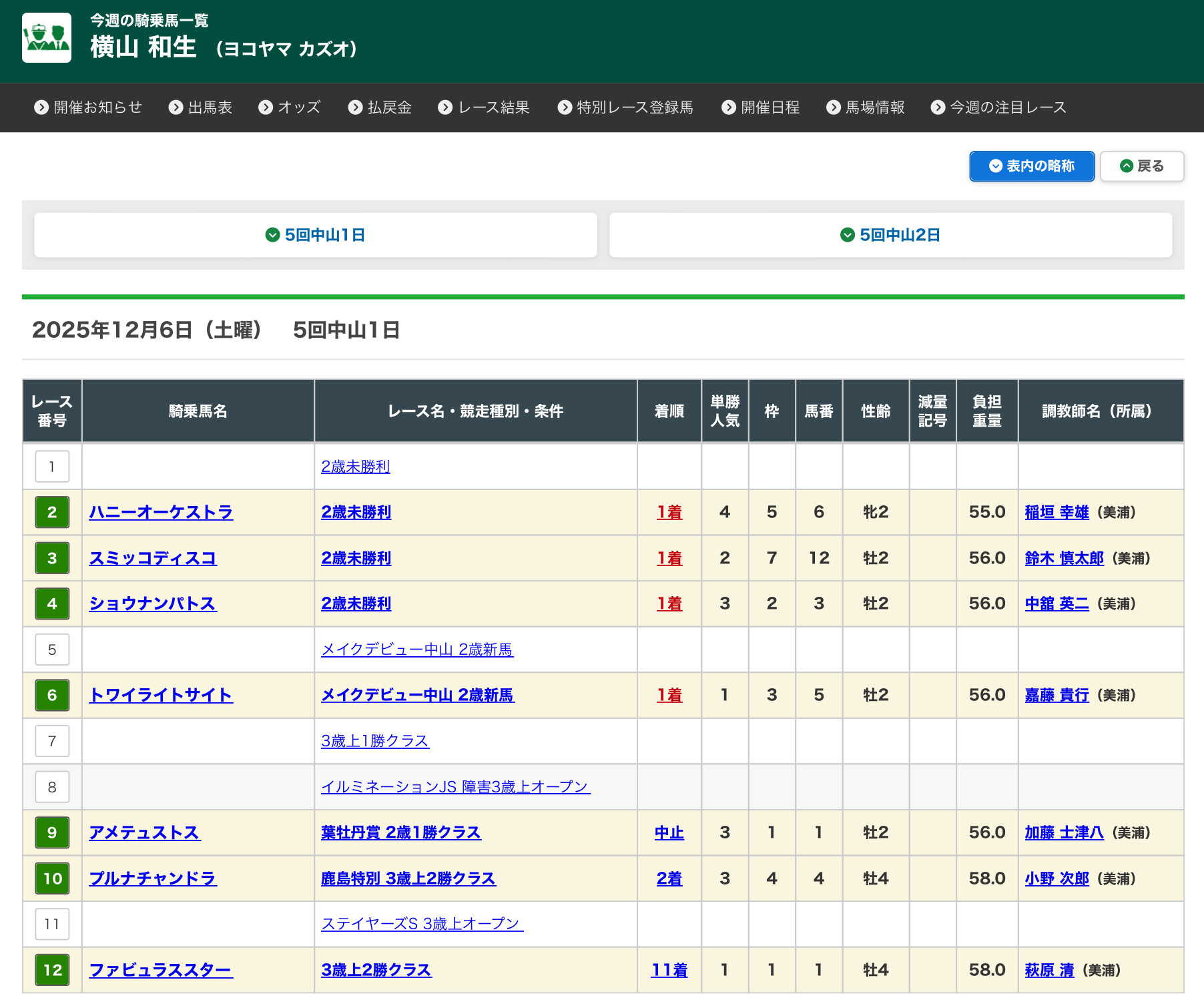Click the green race number 9 badge

[52, 832]
